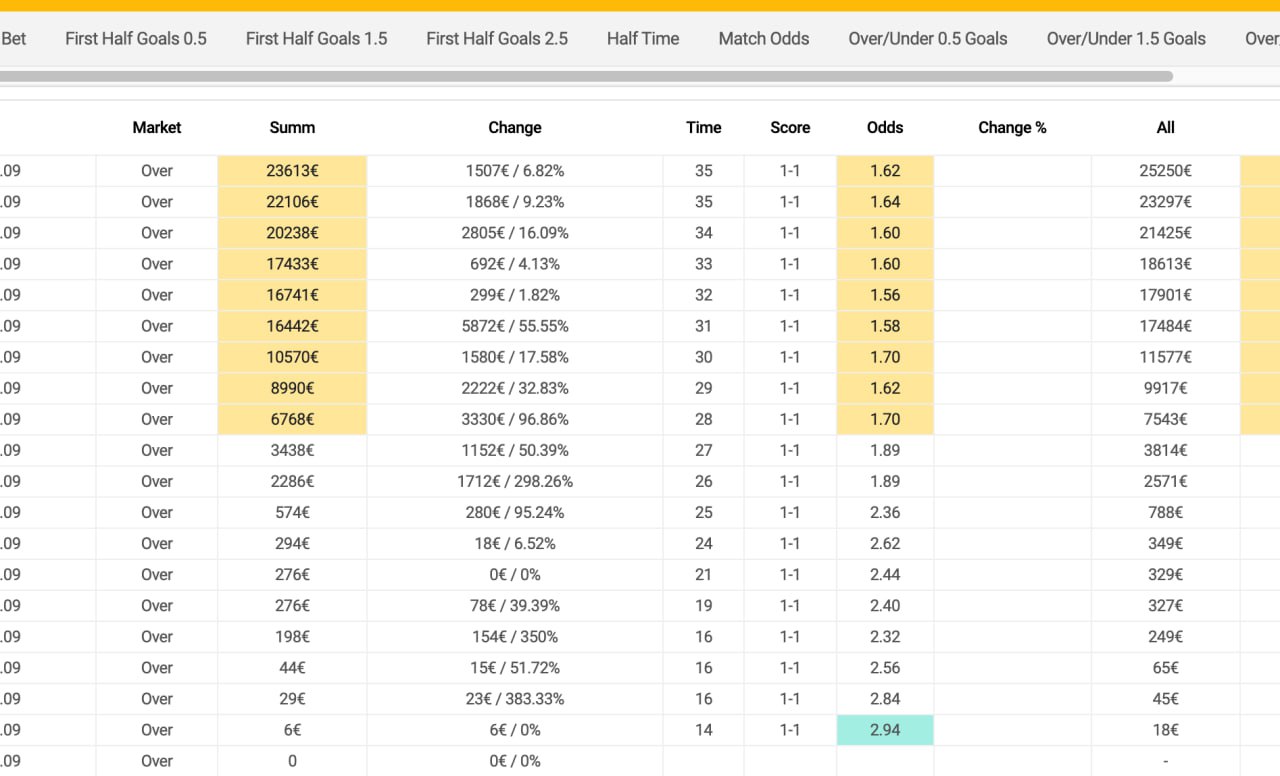The image size is (1280, 776).
Task: Click the 3438€ sum cell
Action: [292, 450]
